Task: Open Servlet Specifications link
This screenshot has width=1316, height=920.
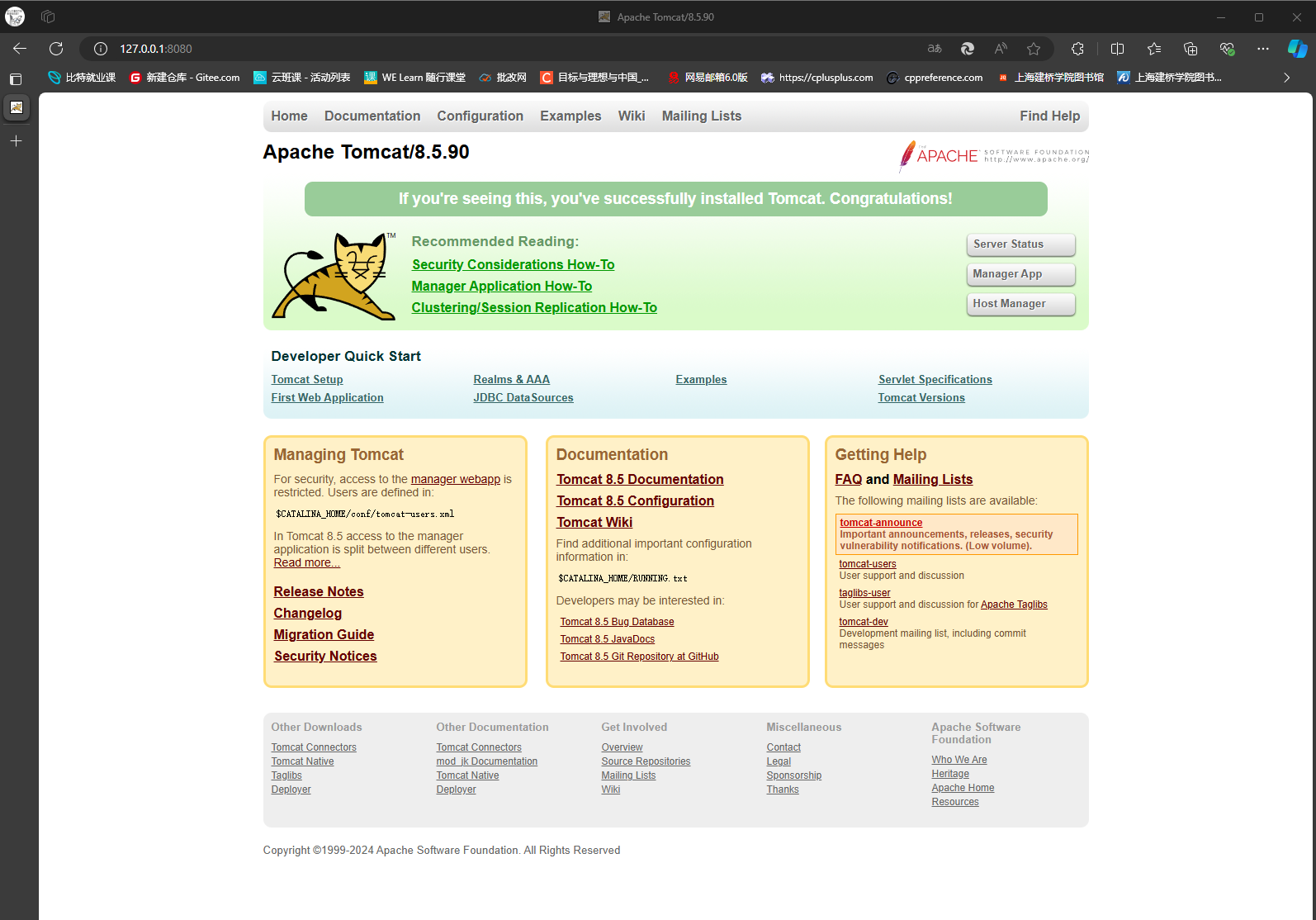Action: (x=935, y=380)
